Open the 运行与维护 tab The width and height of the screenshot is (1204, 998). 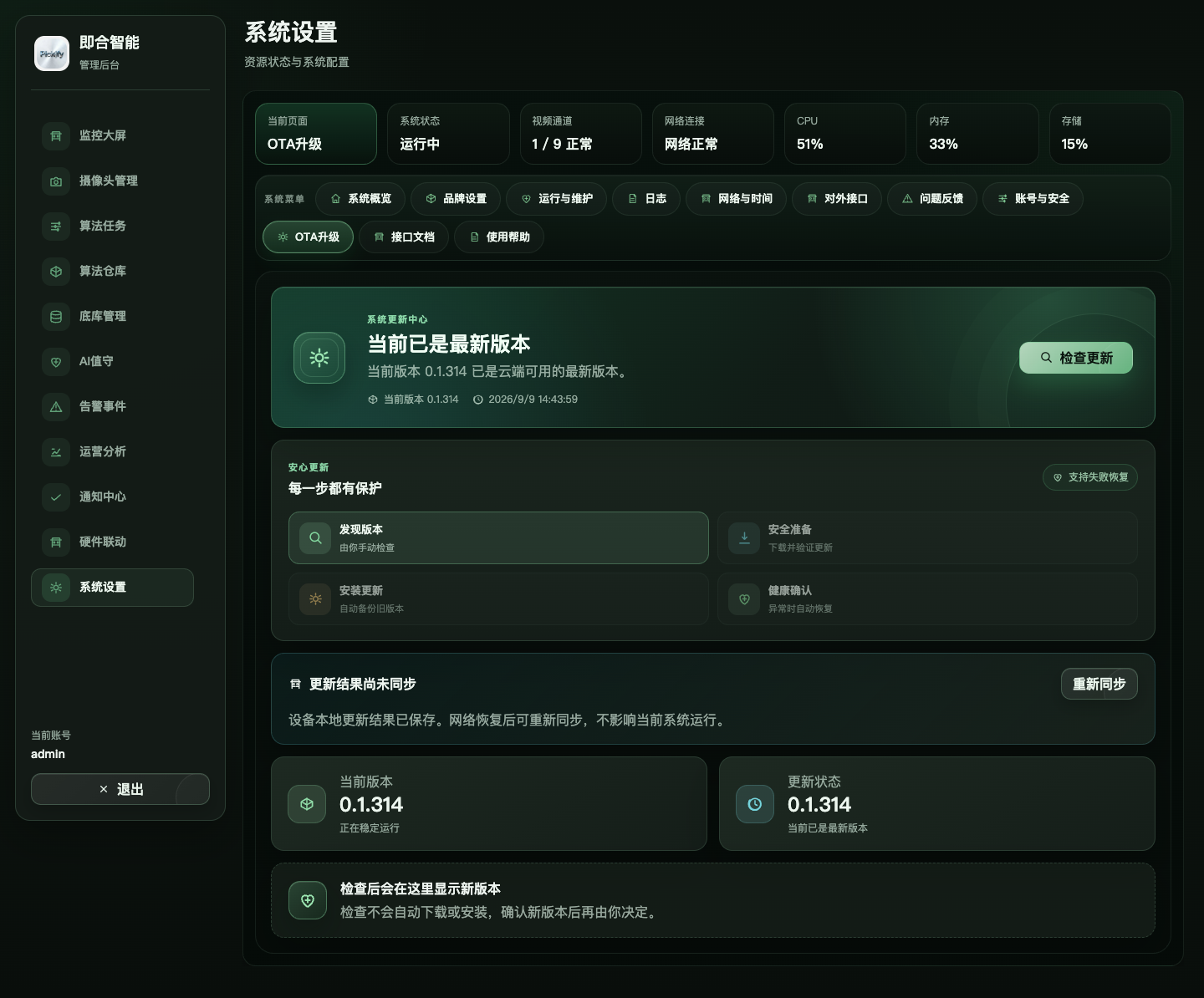coord(557,199)
